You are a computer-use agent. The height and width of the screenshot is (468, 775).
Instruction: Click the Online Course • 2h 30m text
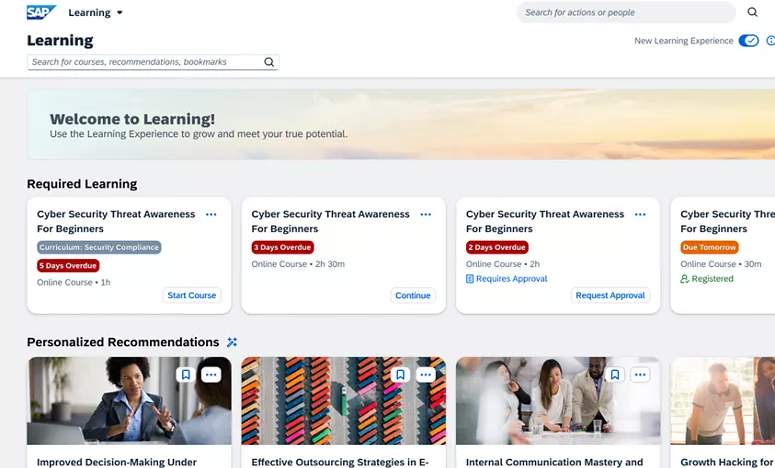click(298, 264)
